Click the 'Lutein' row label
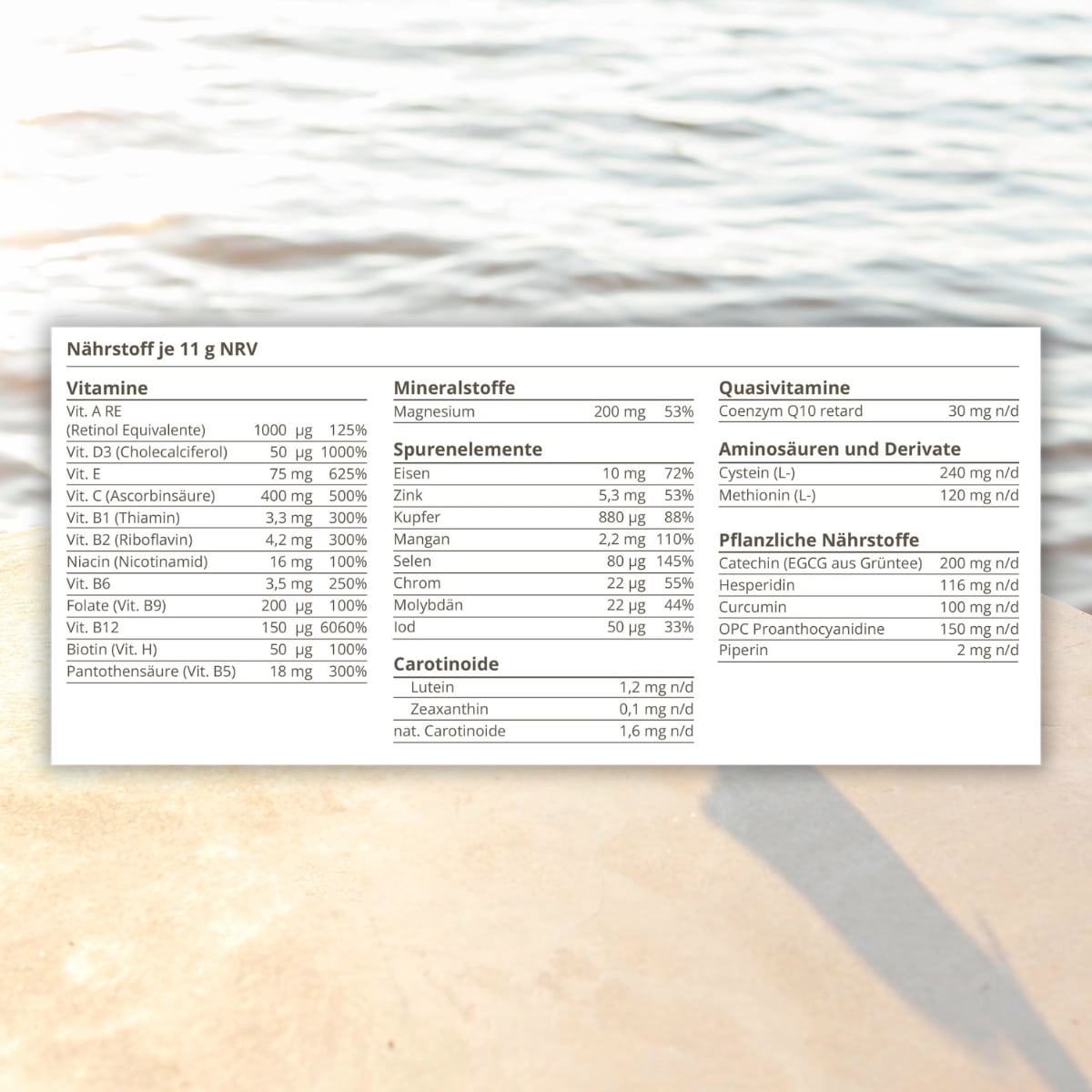 click(432, 688)
